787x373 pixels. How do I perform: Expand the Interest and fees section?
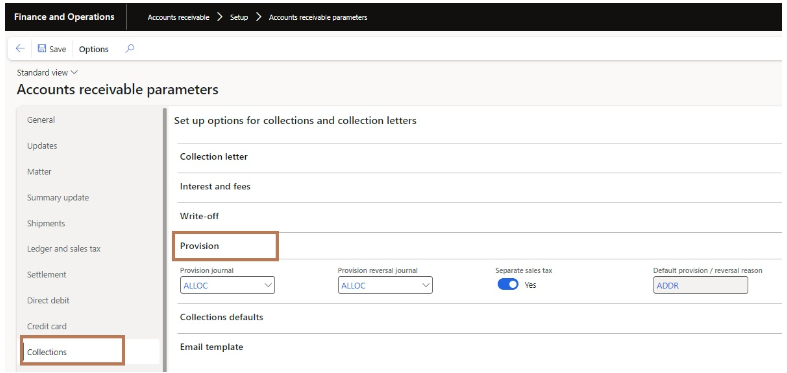click(215, 186)
